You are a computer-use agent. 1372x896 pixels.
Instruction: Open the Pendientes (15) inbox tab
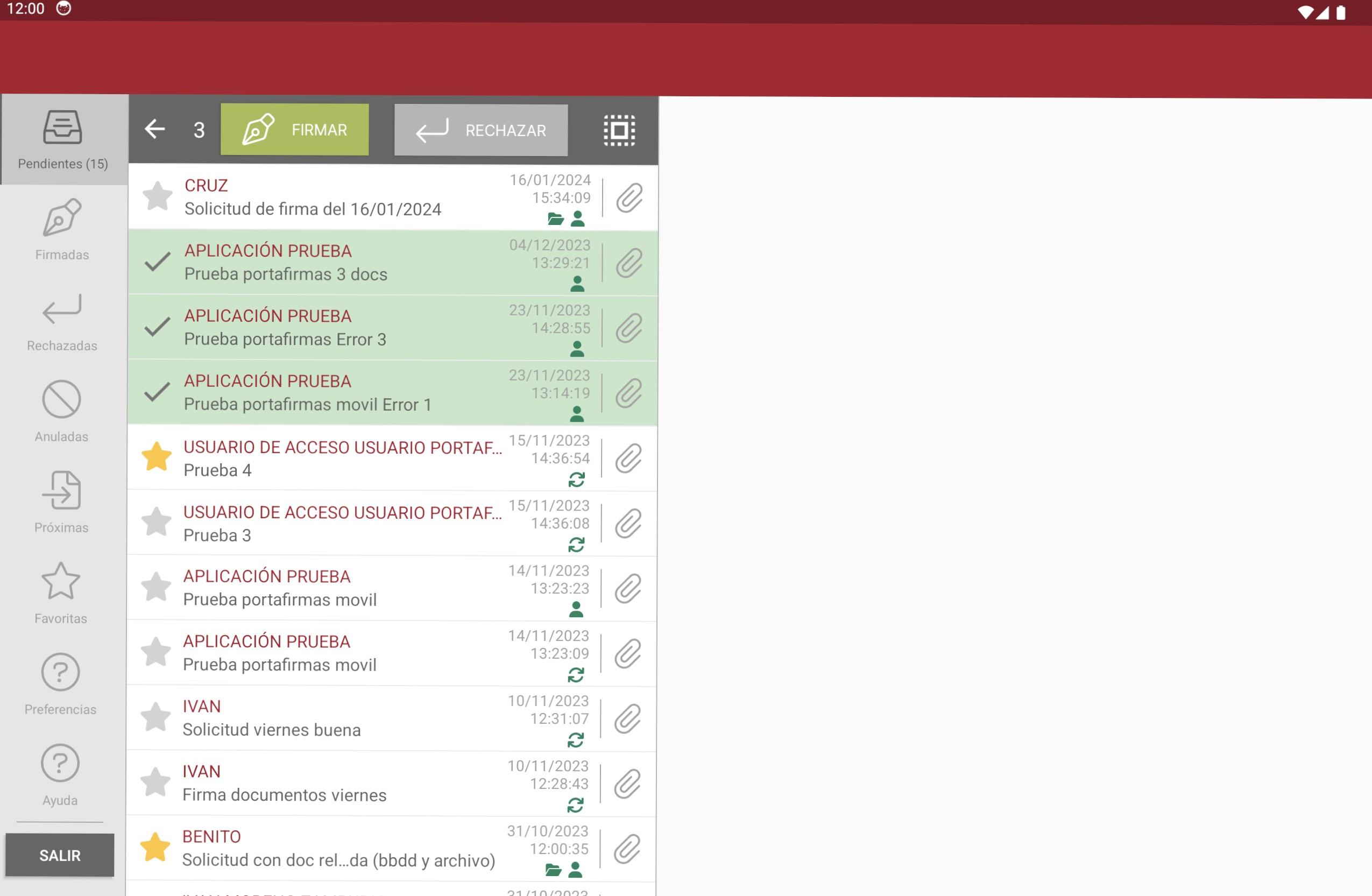[x=63, y=139]
